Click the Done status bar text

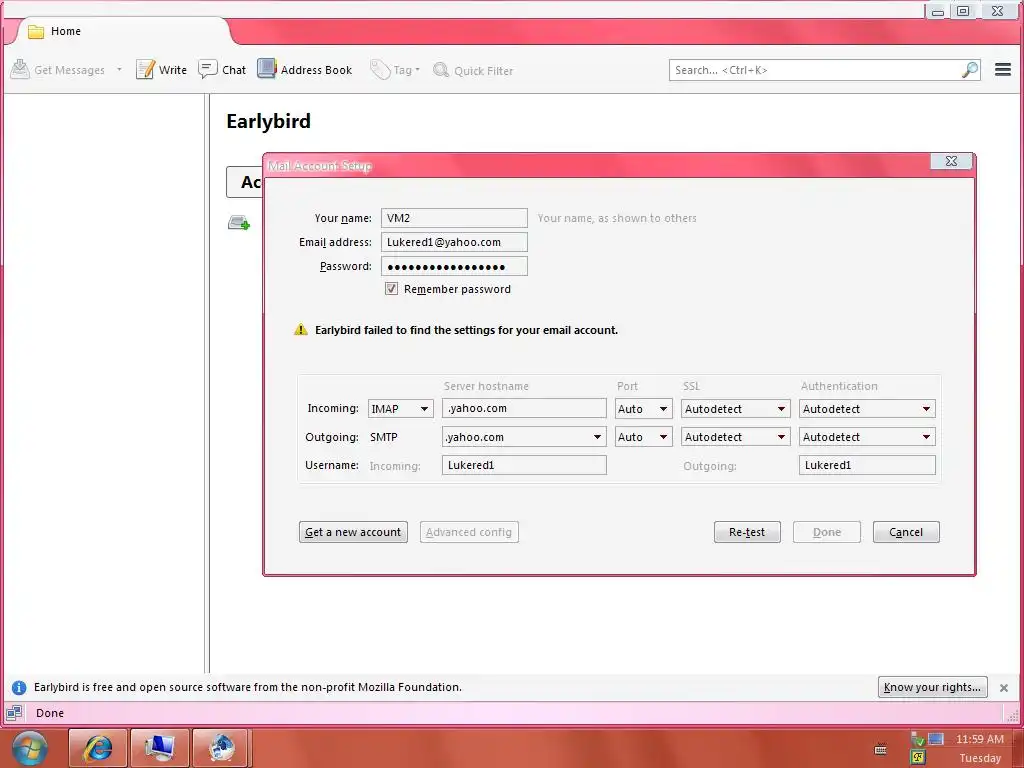tap(50, 713)
